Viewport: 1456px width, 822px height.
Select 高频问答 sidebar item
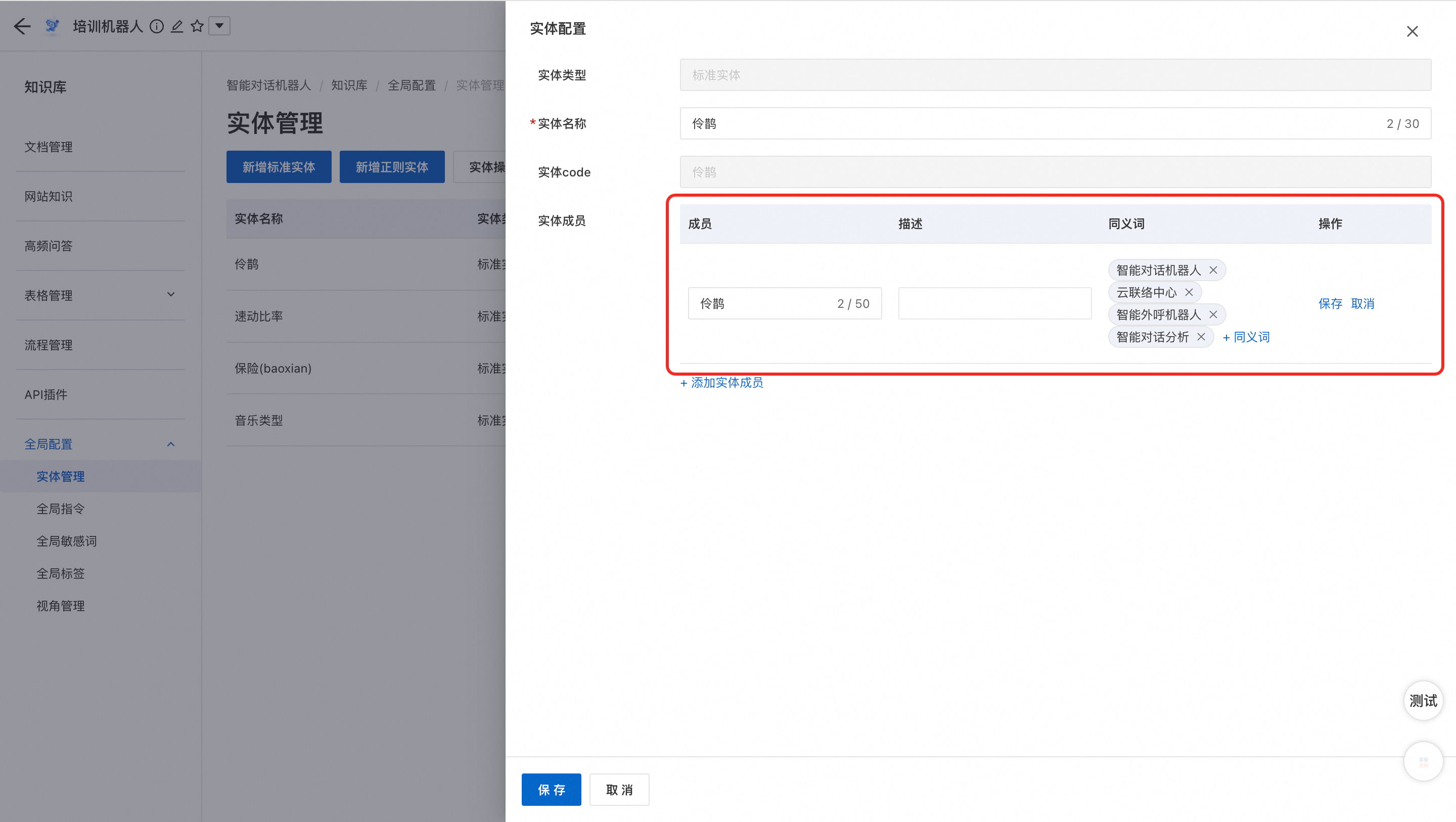[49, 246]
